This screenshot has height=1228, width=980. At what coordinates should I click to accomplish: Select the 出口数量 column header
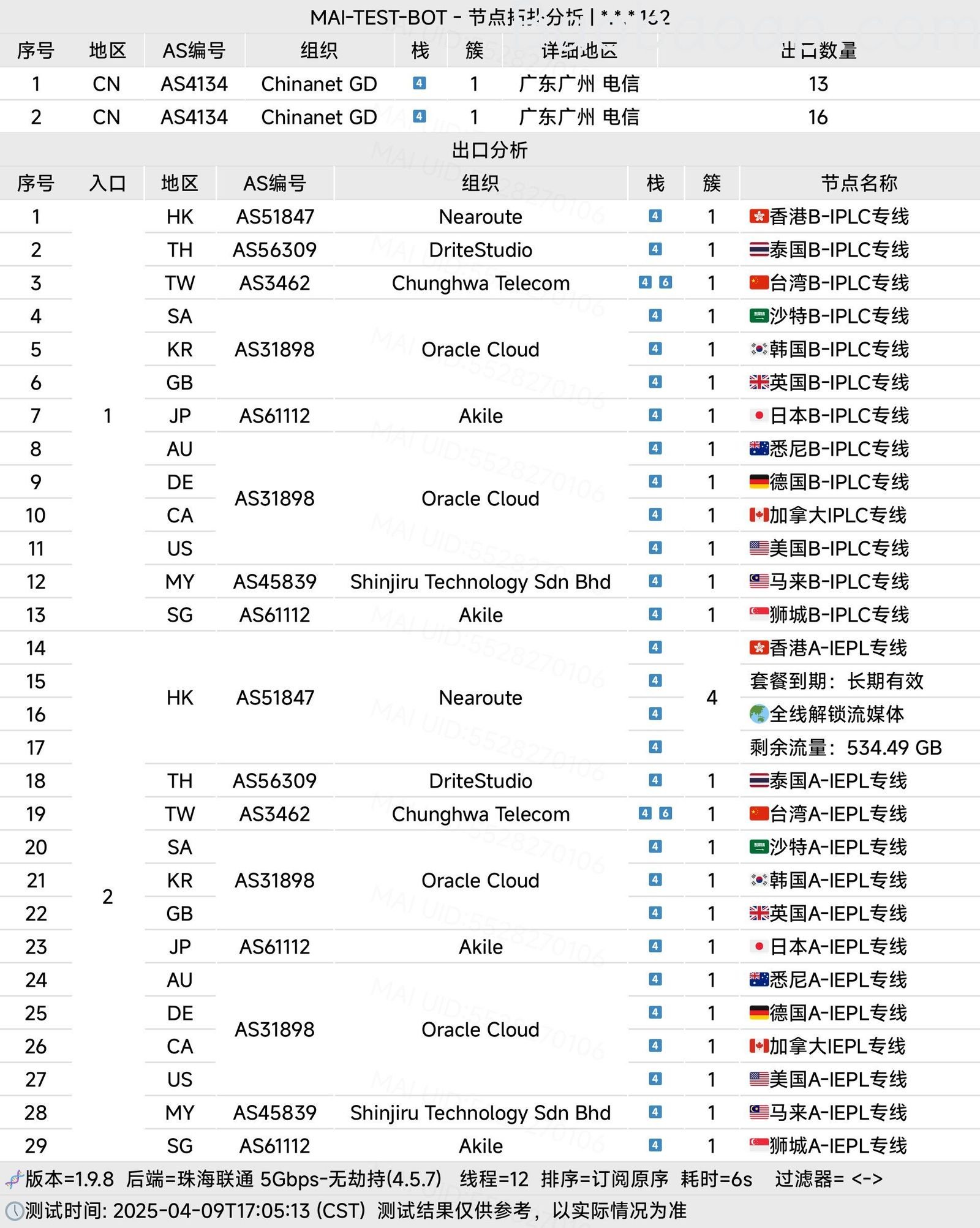point(818,50)
